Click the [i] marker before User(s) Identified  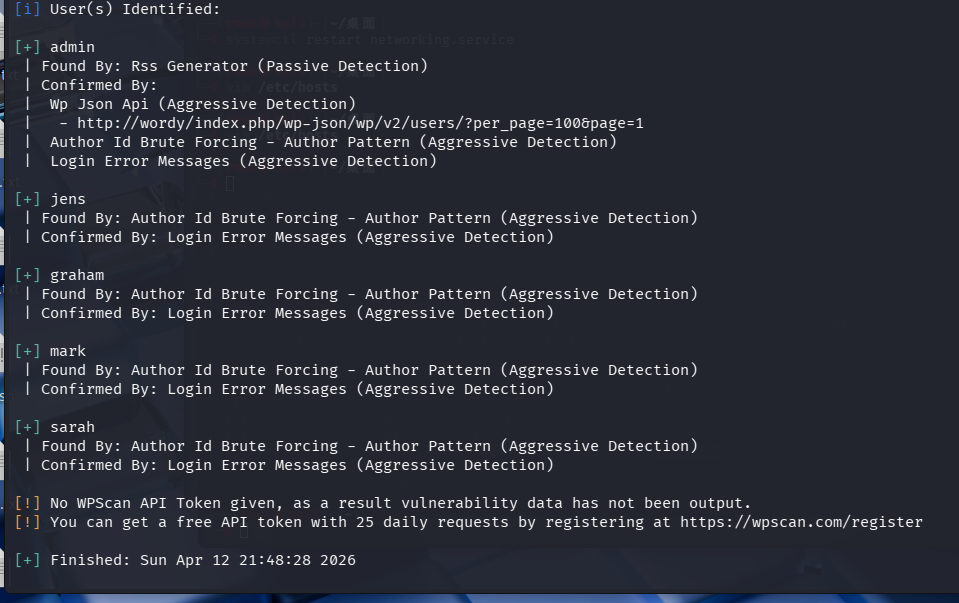(27, 9)
